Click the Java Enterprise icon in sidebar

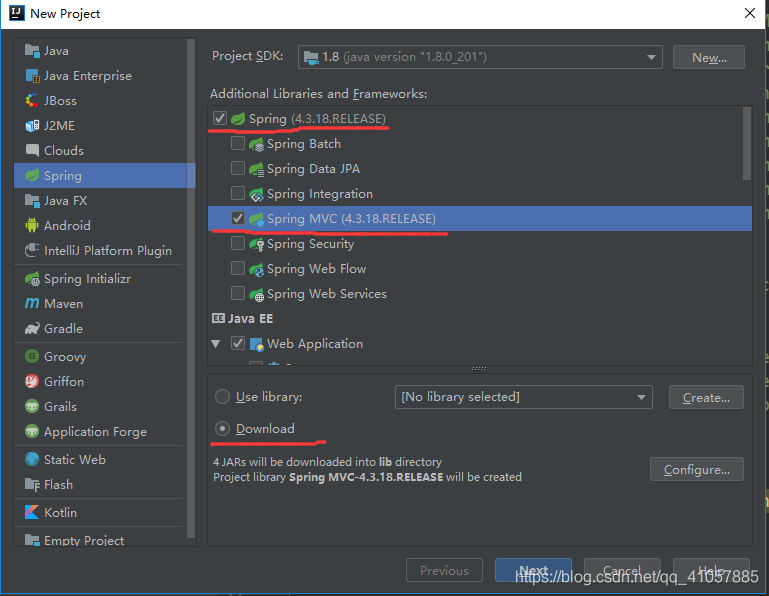point(32,76)
